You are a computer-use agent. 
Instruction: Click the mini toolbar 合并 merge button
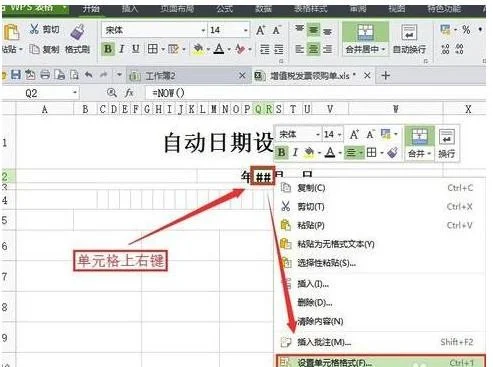(419, 144)
